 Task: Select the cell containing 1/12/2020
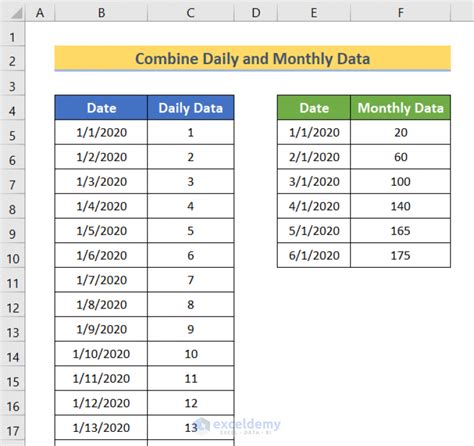tap(101, 404)
